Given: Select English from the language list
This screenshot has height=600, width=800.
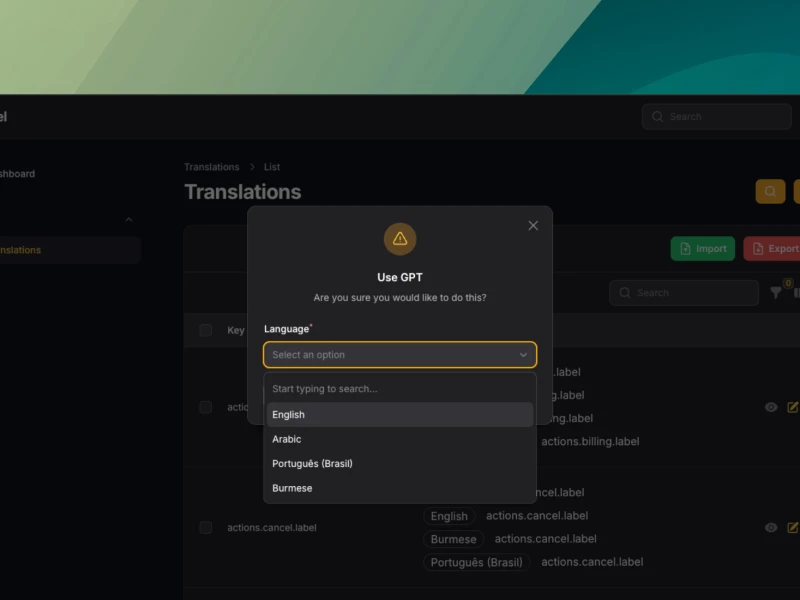Looking at the screenshot, I should coord(400,414).
